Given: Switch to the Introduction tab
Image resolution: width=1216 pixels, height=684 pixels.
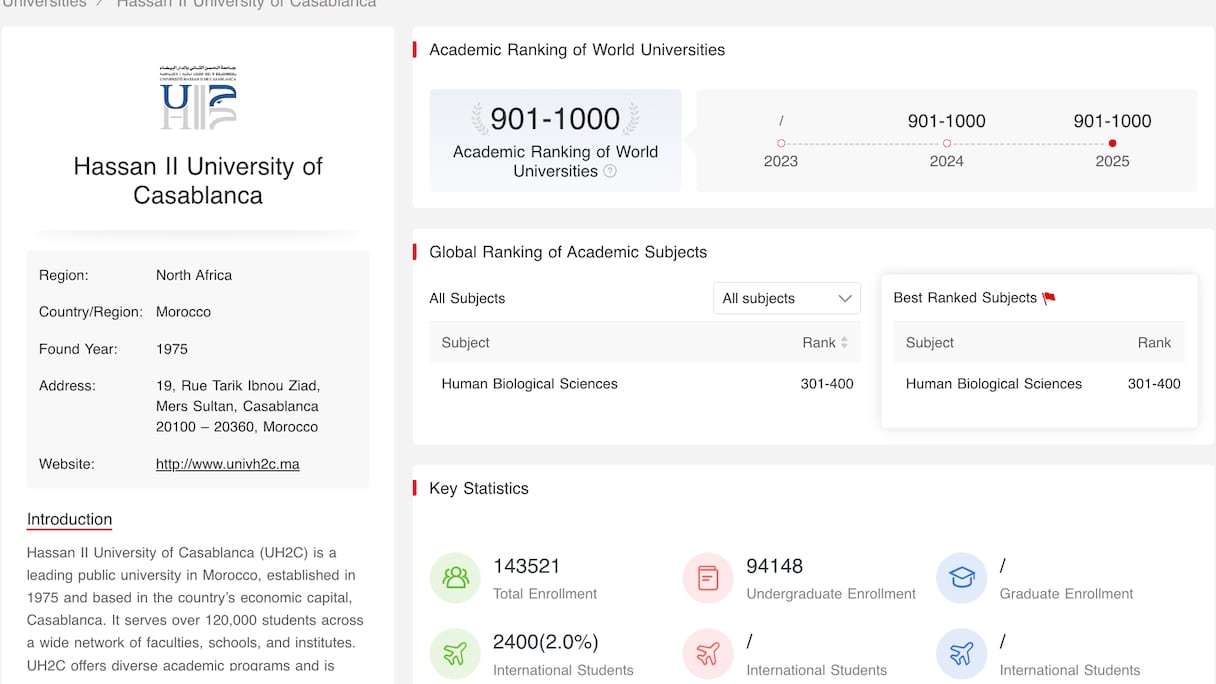Looking at the screenshot, I should [69, 519].
